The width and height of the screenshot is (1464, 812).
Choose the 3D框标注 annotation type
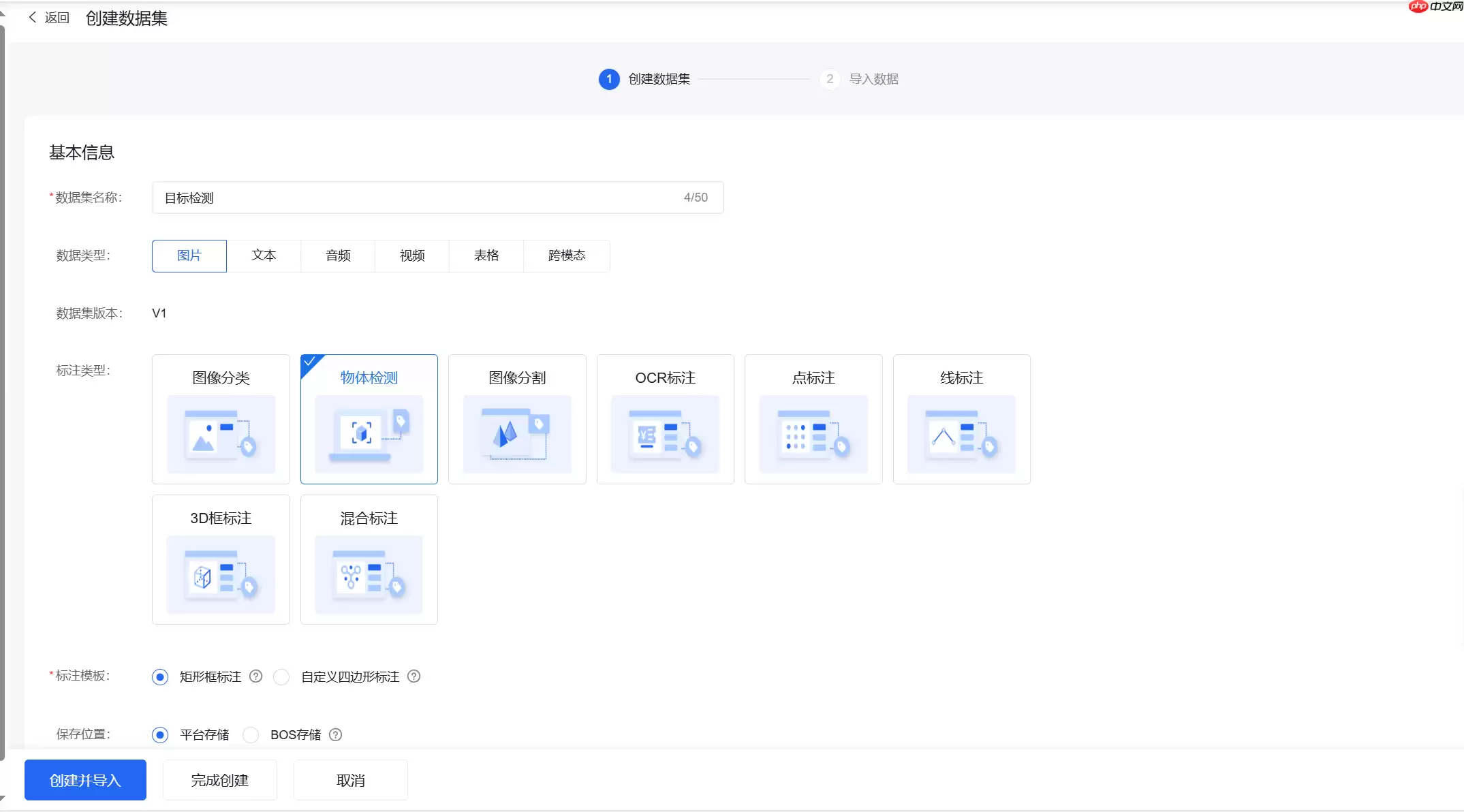tap(221, 559)
